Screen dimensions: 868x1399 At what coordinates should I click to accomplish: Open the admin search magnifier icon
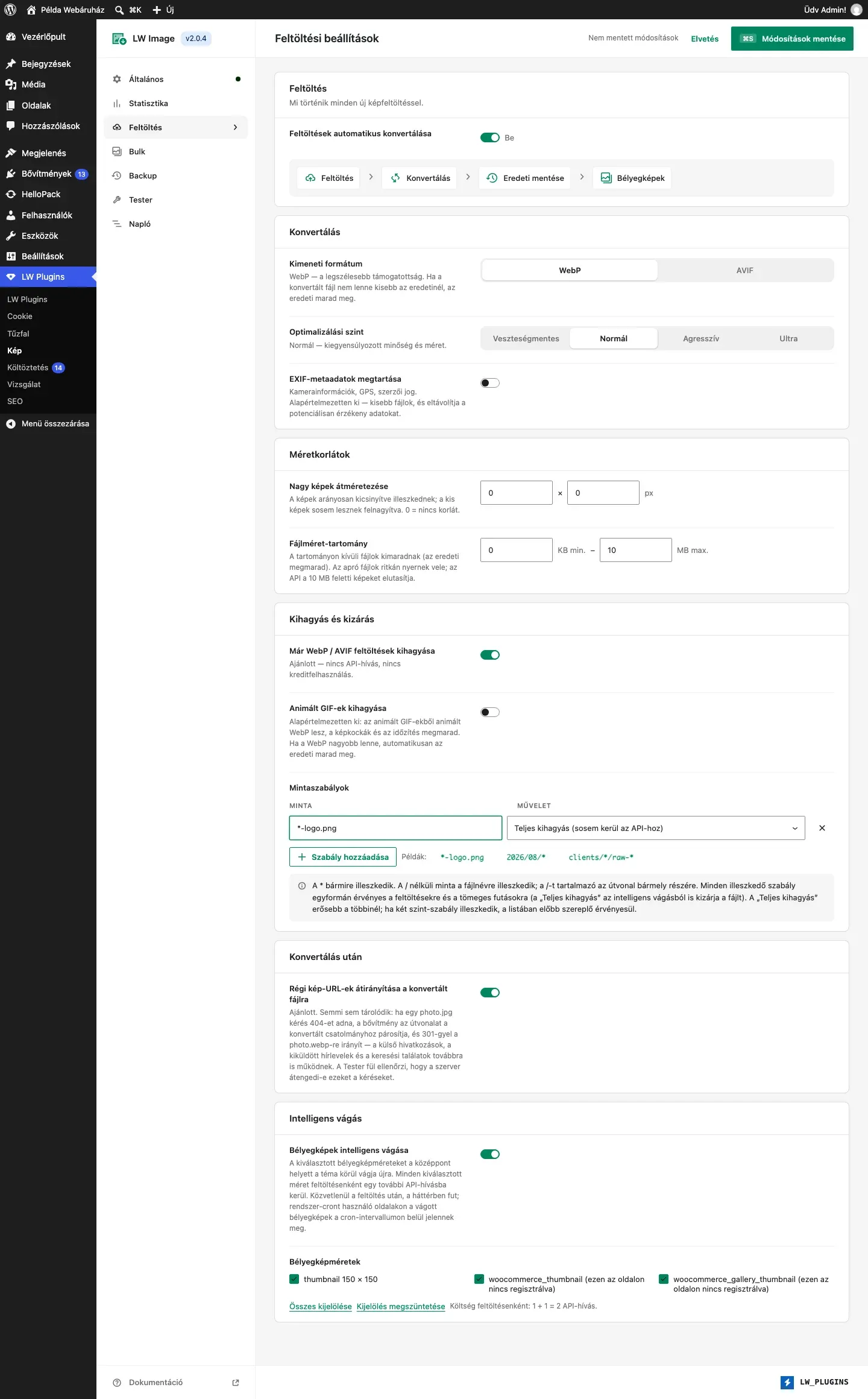[x=119, y=10]
